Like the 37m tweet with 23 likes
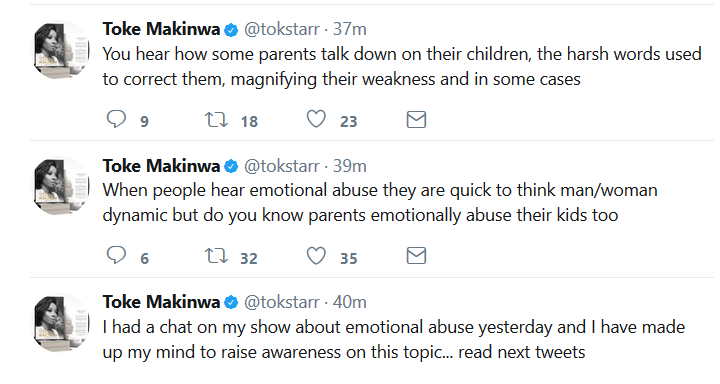Image resolution: width=720 pixels, height=384 pixels. (x=316, y=119)
